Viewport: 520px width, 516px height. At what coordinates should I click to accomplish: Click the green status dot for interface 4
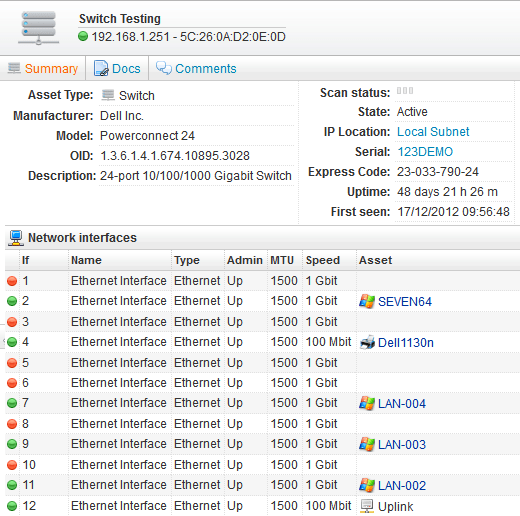coord(12,342)
